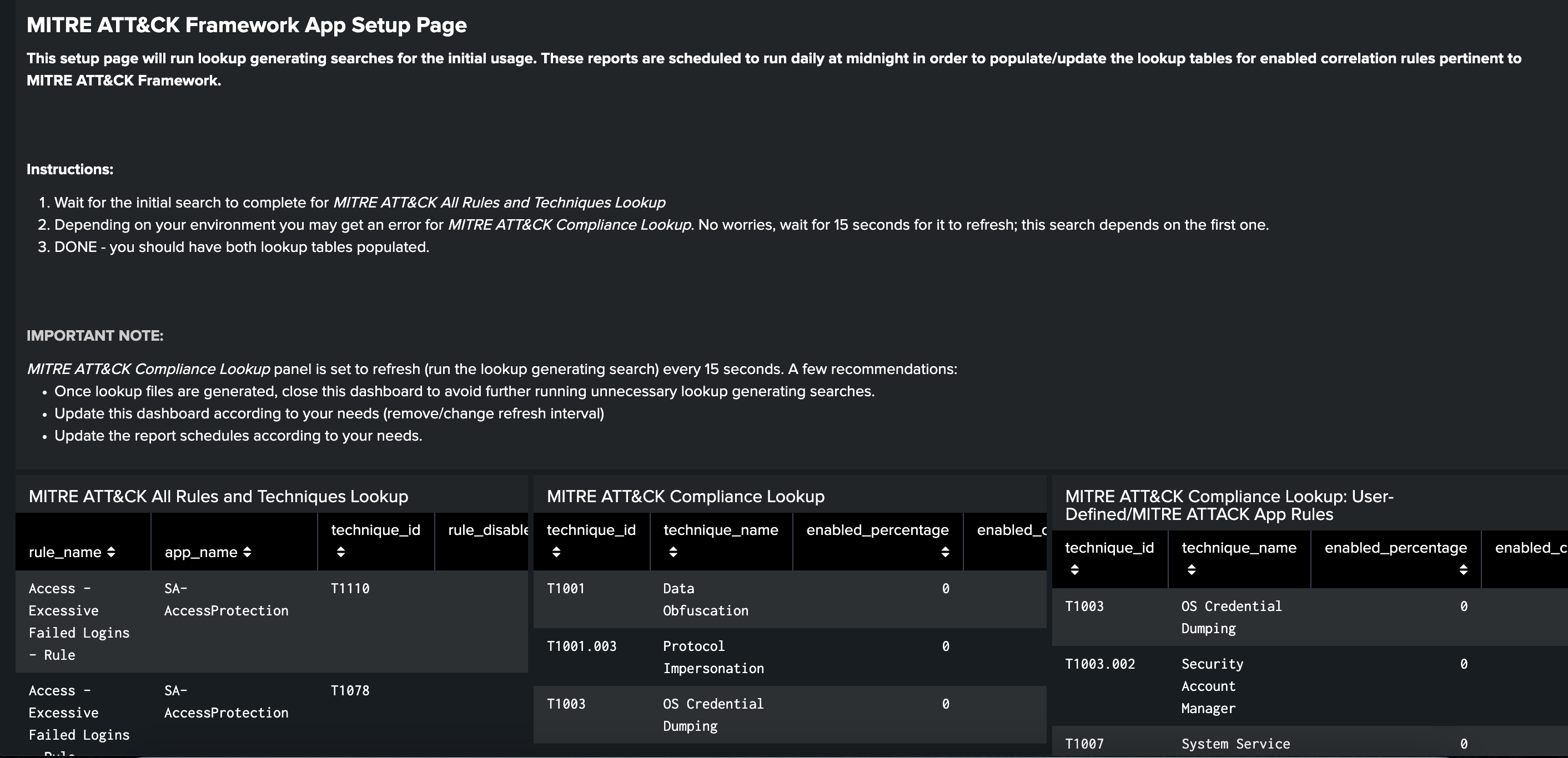Click enabled_percentage sort arrows in User-Defined Rules table
Image resolution: width=1568 pixels, height=758 pixels.
pyautogui.click(x=1463, y=569)
